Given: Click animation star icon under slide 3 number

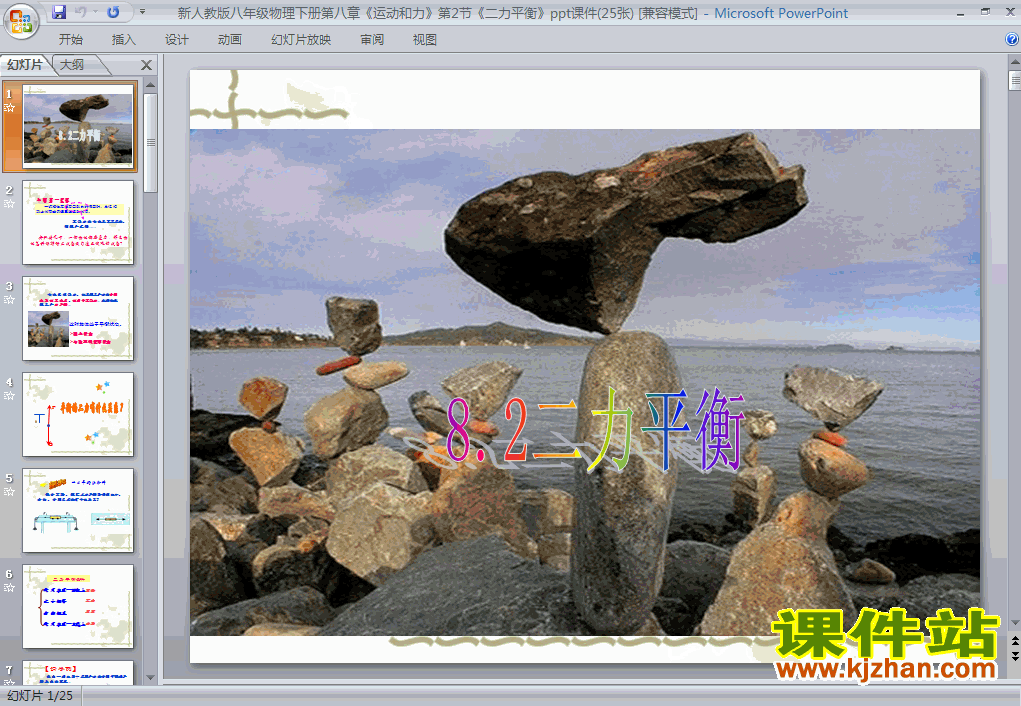Looking at the screenshot, I should (x=9, y=300).
